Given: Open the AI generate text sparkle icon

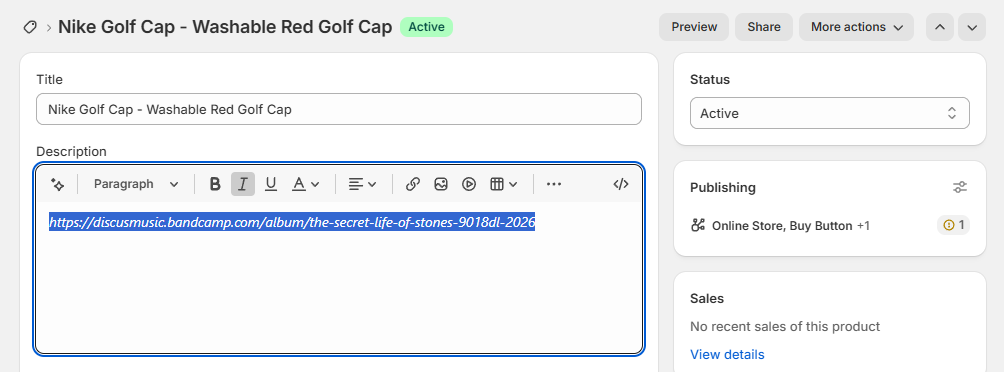Looking at the screenshot, I should [58, 184].
